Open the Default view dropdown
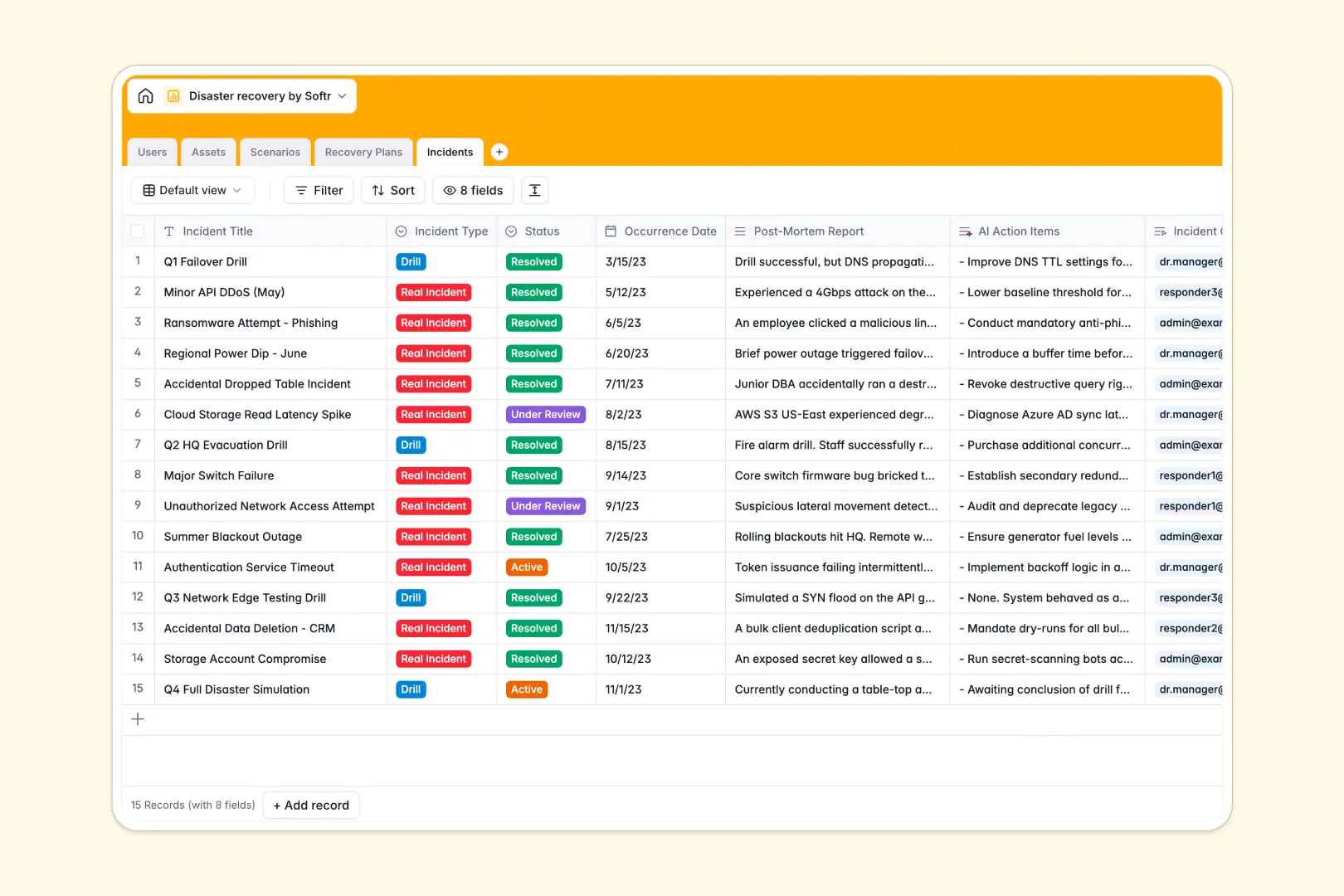Viewport: 1344px width, 896px height. click(192, 190)
